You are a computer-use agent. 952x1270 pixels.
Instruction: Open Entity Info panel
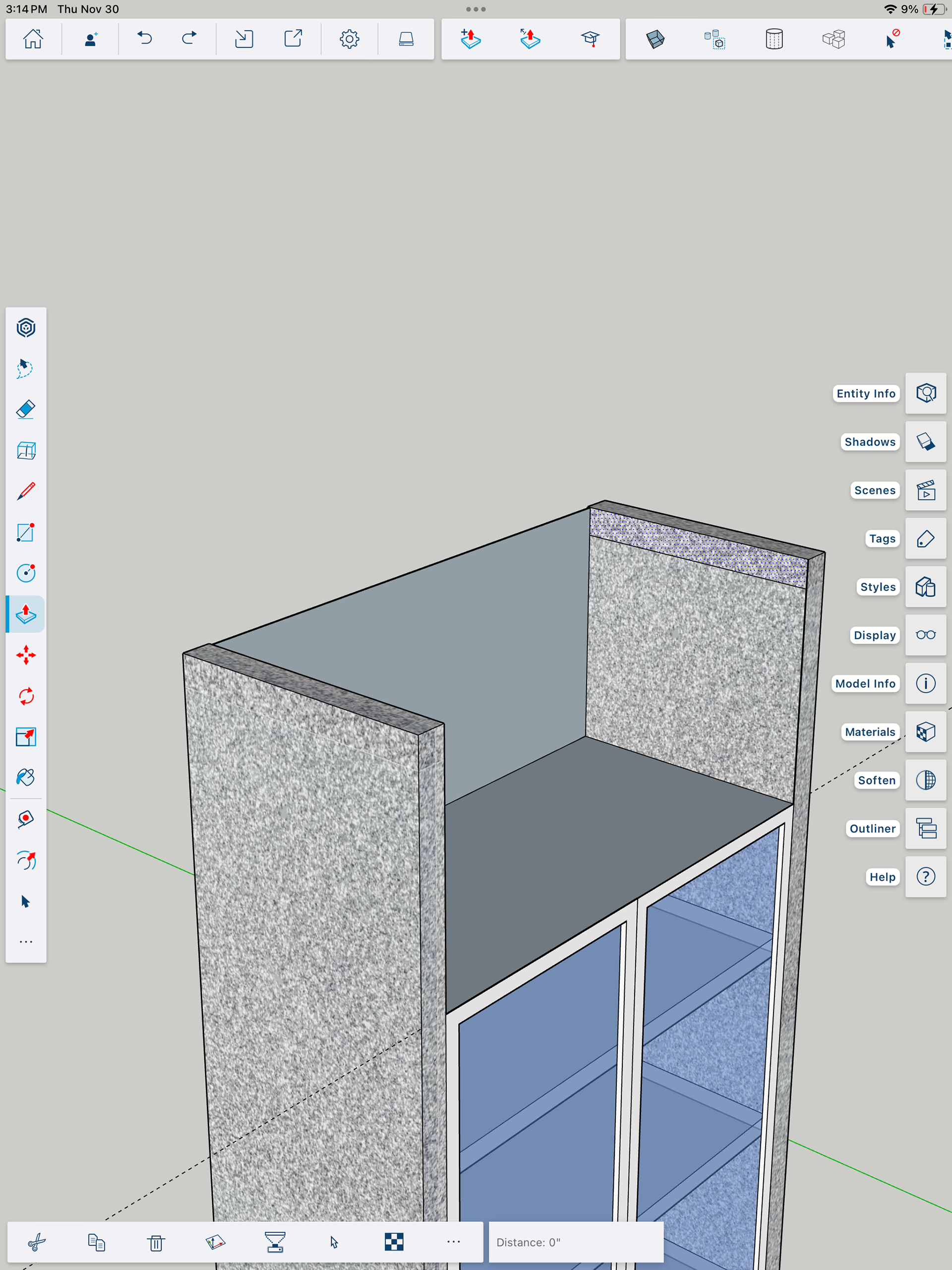926,393
